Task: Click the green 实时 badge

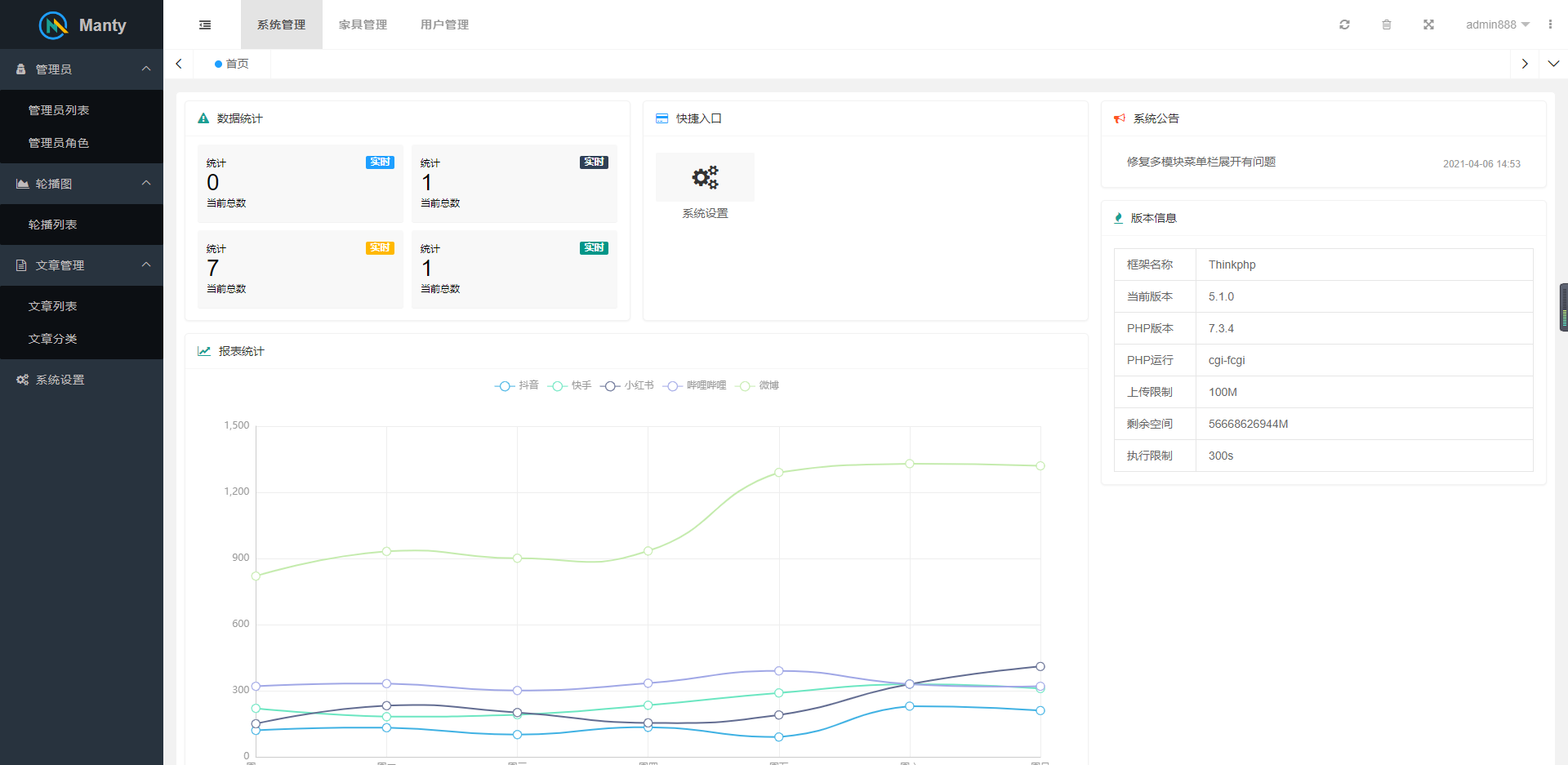Action: coord(594,248)
